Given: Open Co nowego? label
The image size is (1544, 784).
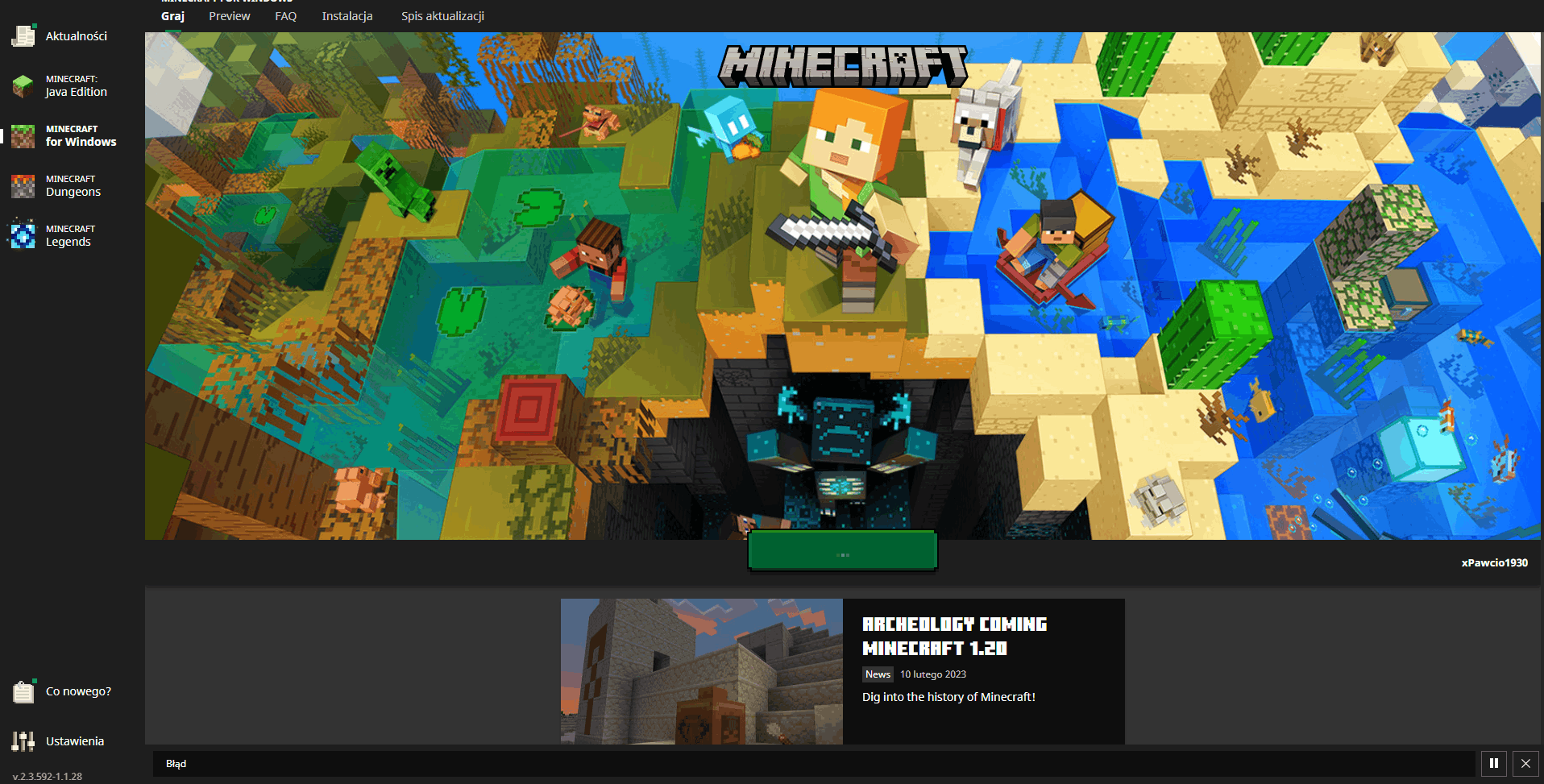Looking at the screenshot, I should coord(78,691).
